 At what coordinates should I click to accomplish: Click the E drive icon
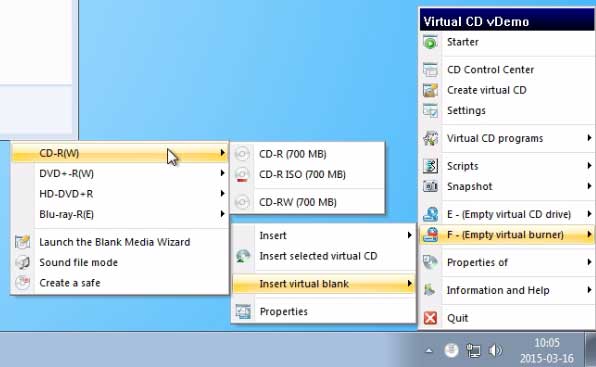(430, 214)
